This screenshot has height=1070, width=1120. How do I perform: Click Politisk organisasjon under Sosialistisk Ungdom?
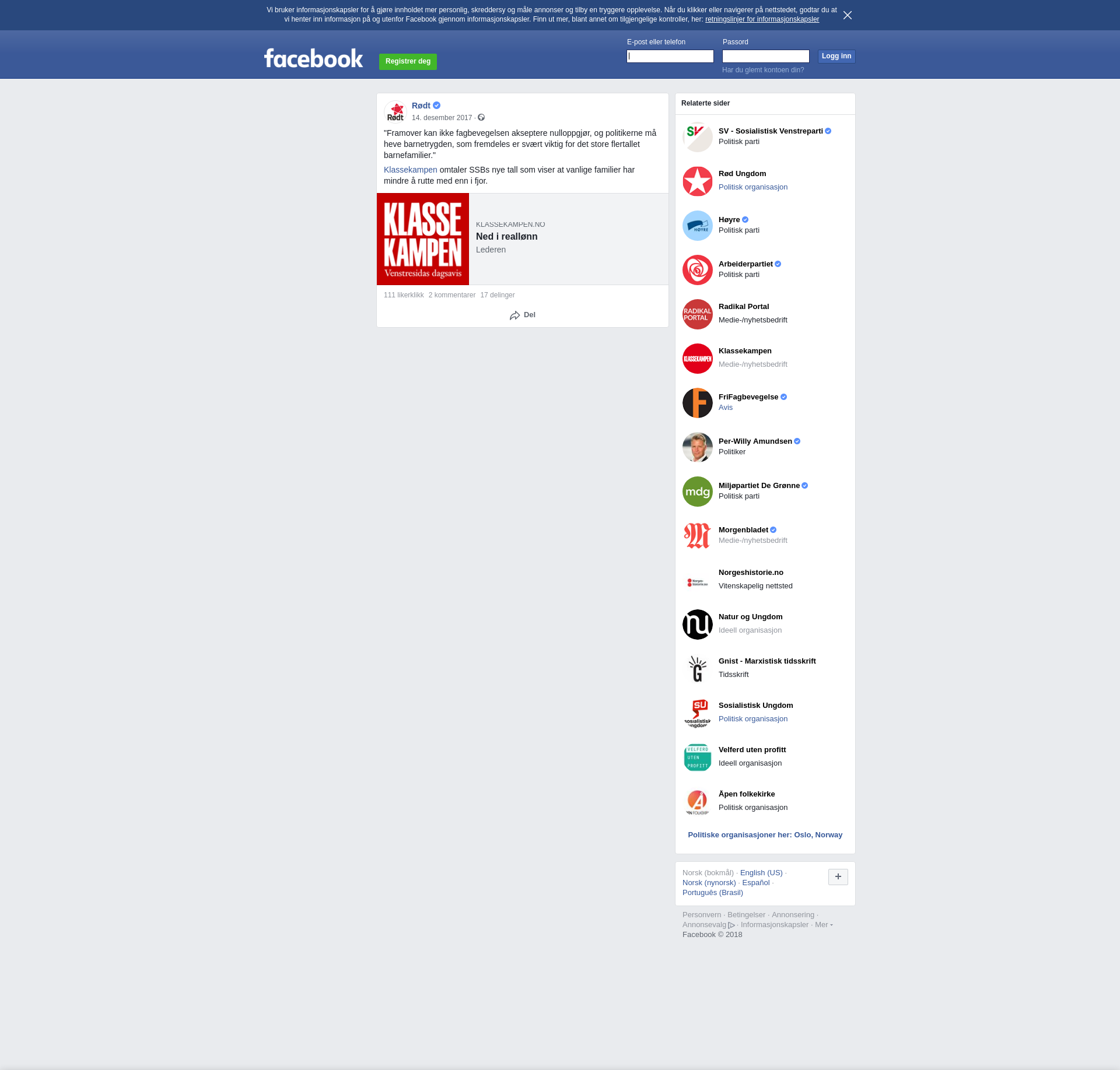pos(753,719)
